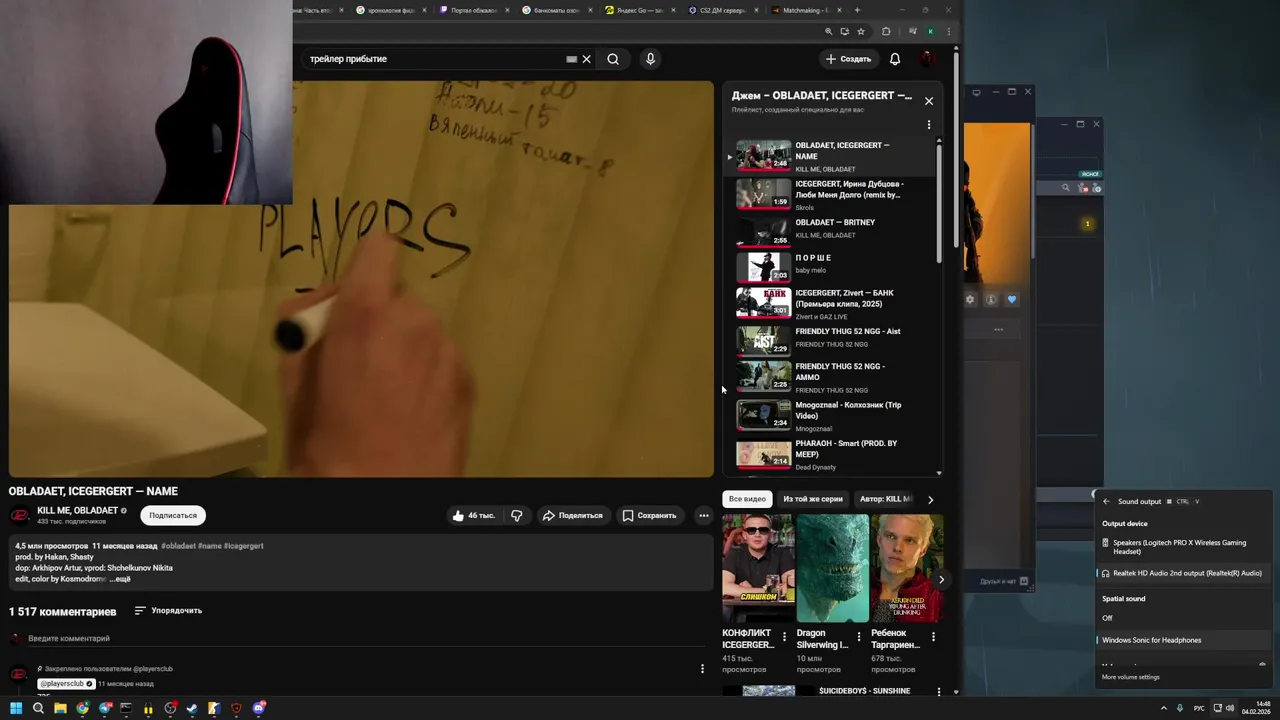
Task: Open the Ребенок Таргариен card's three-dot menu
Action: point(933,637)
